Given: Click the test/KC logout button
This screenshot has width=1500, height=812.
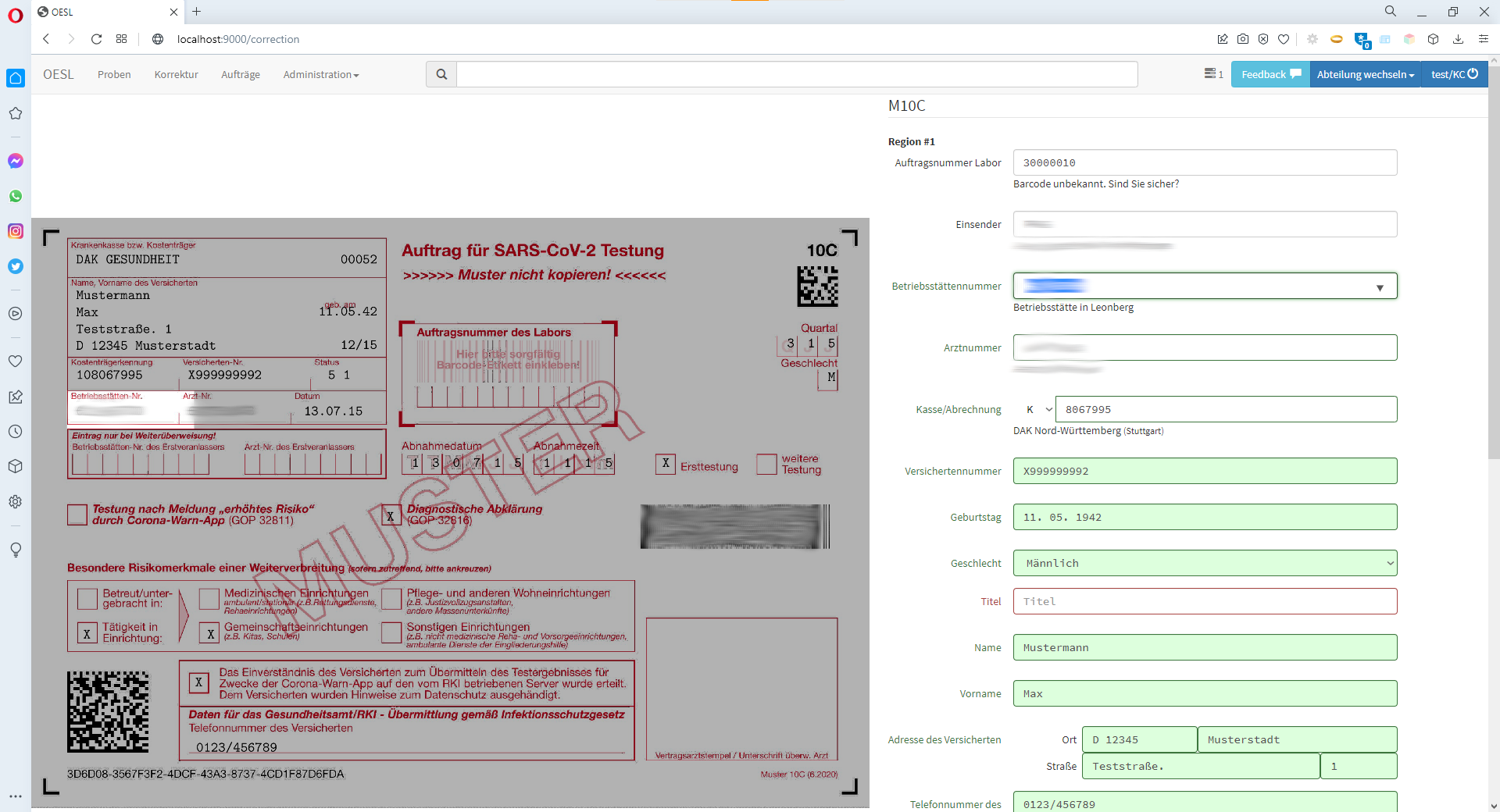Looking at the screenshot, I should 1454,74.
